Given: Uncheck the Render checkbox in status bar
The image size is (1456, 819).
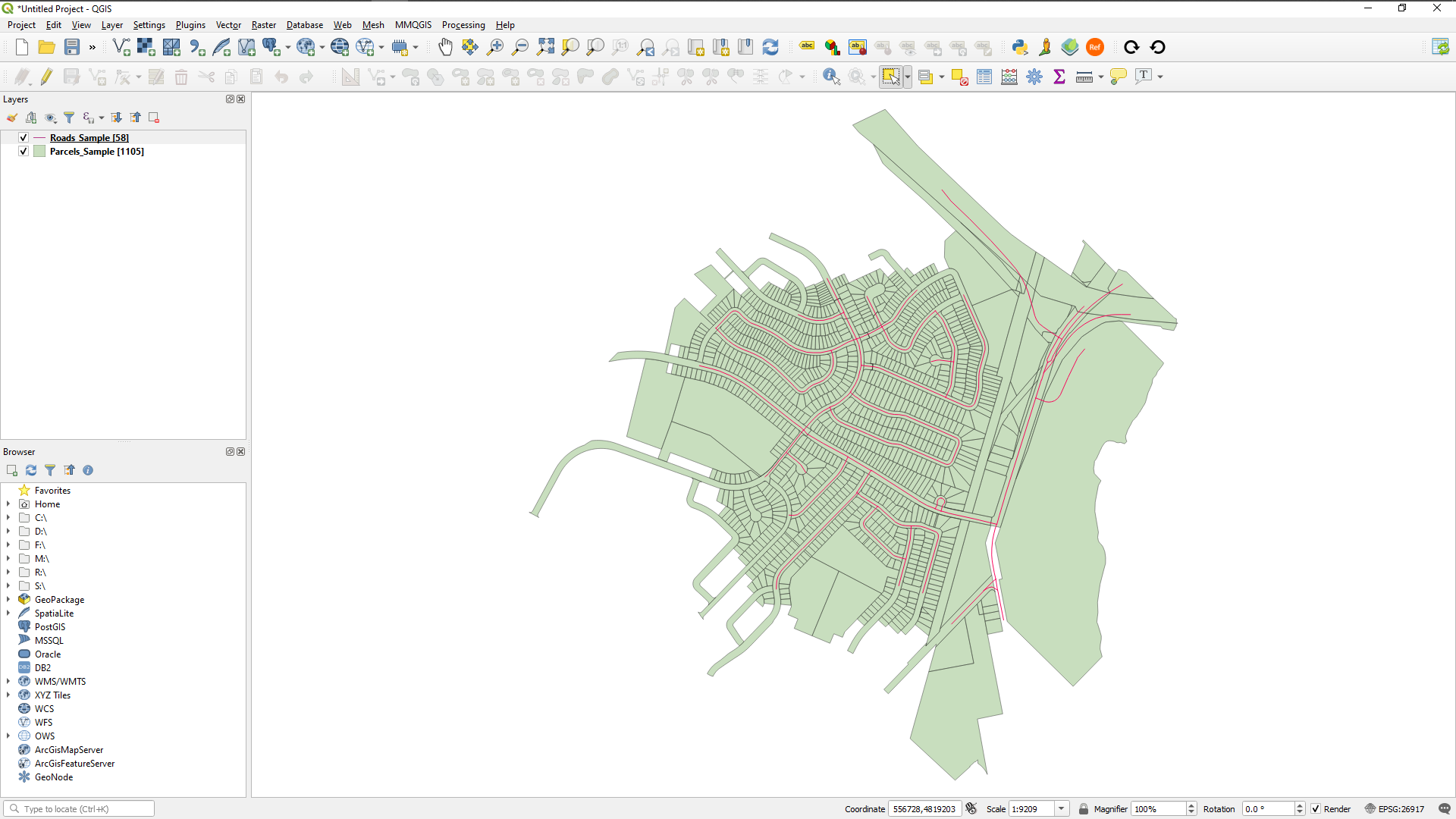Looking at the screenshot, I should pos(1316,808).
